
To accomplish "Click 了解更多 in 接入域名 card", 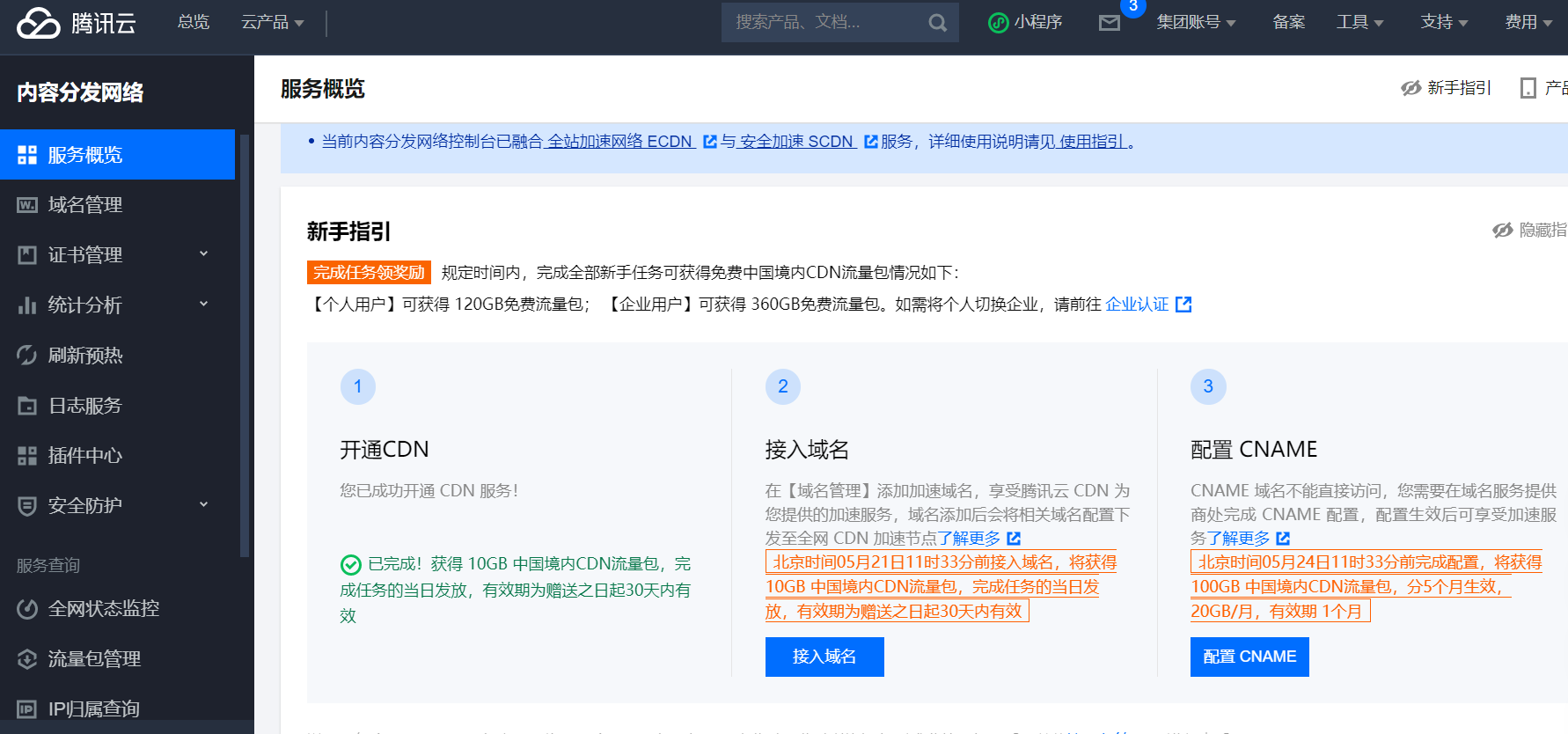I will [x=969, y=539].
